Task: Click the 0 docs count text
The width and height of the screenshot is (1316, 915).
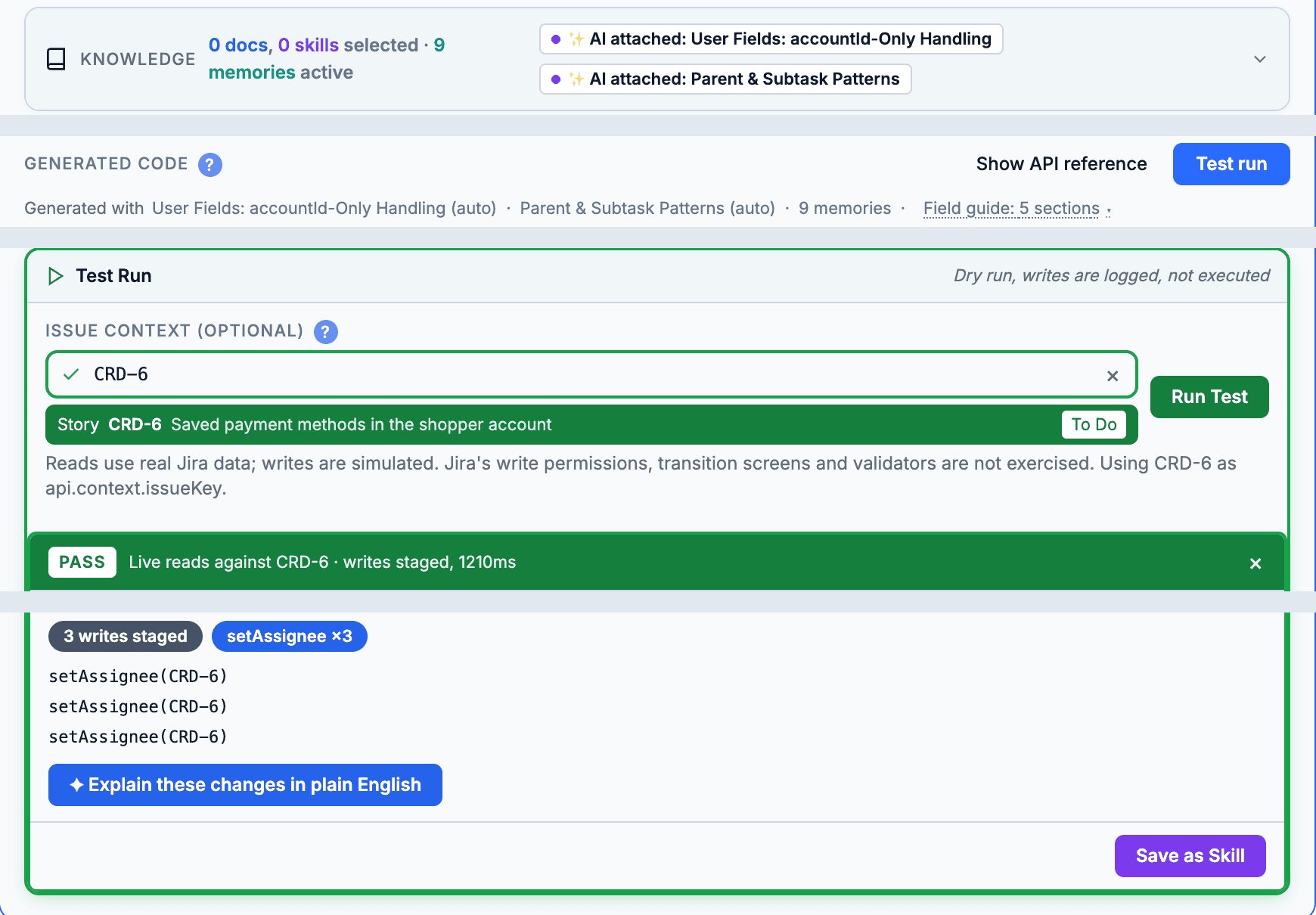Action: [238, 45]
